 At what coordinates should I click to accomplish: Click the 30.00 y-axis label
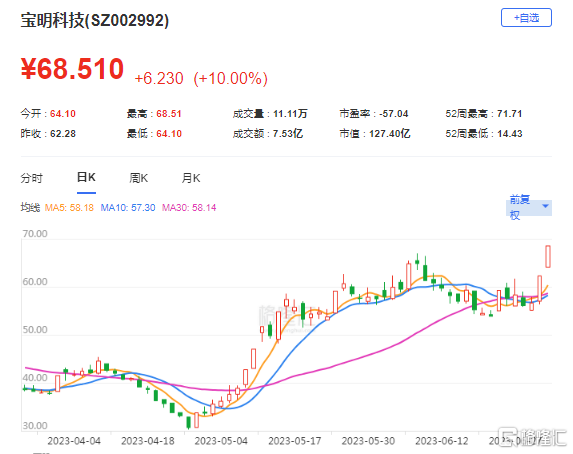tap(35, 425)
